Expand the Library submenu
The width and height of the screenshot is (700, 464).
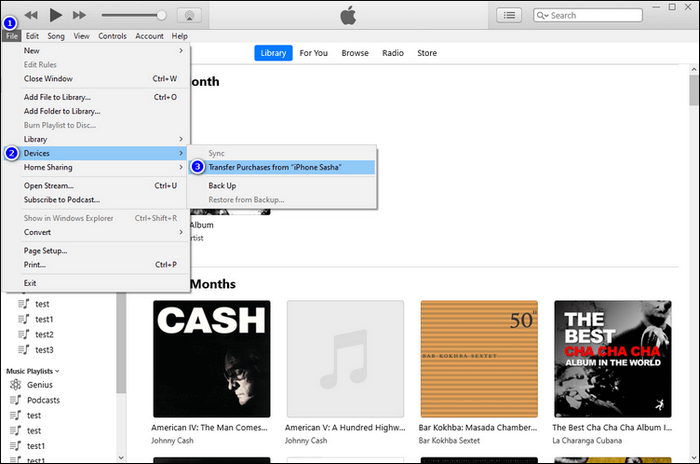coord(97,139)
